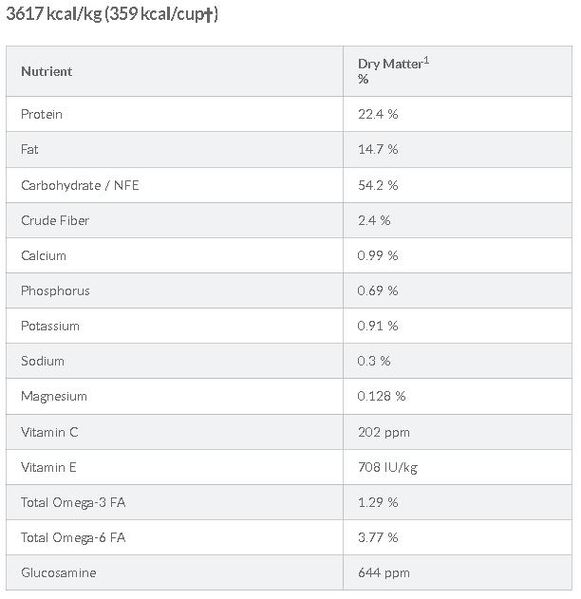Select the Crude Fiber row label
The image size is (581, 599).
55,220
